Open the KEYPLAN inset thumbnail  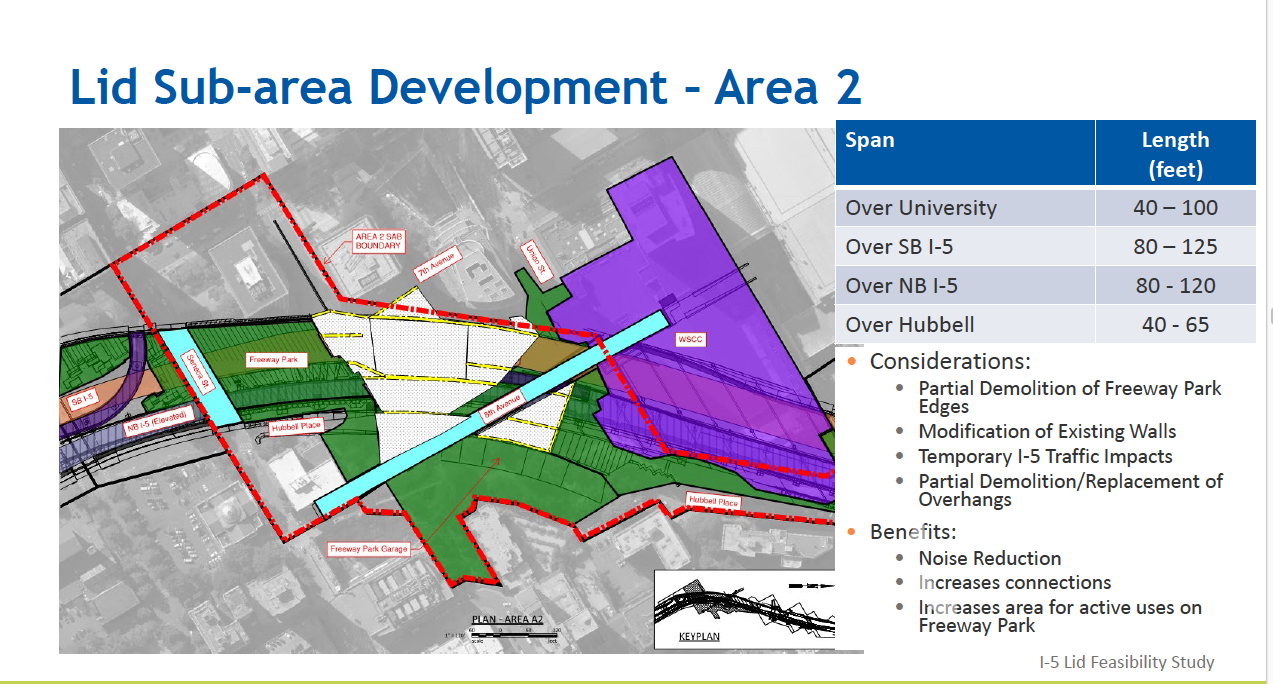(x=743, y=610)
